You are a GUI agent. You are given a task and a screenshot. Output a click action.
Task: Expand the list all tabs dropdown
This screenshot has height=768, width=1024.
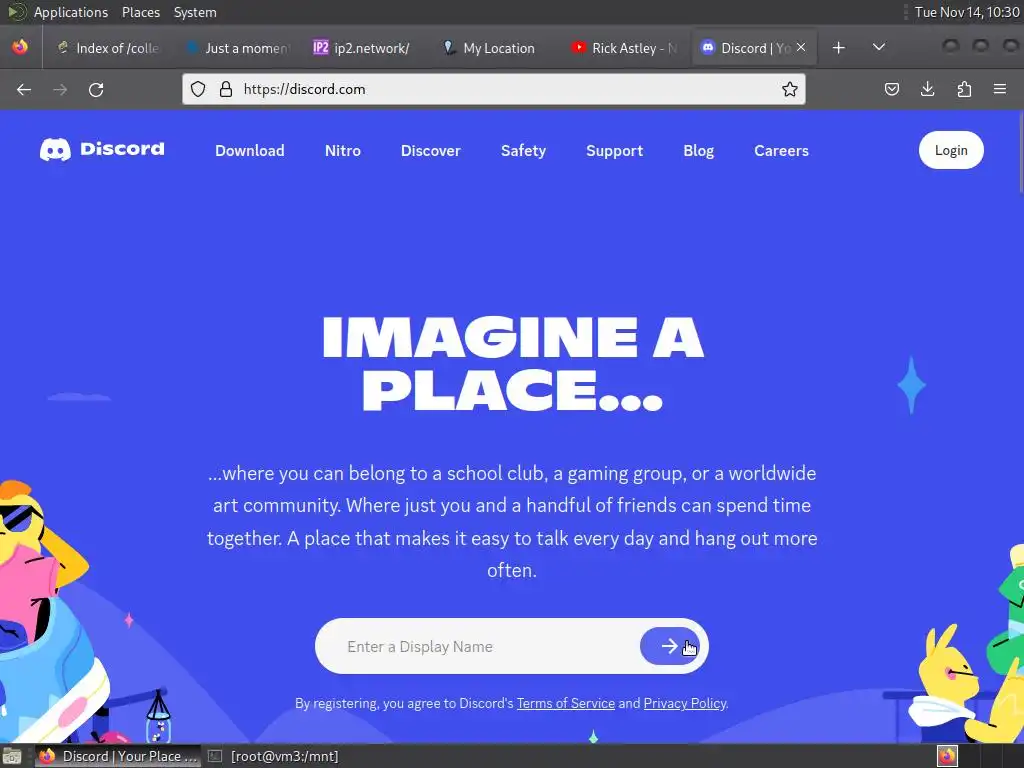click(x=879, y=48)
